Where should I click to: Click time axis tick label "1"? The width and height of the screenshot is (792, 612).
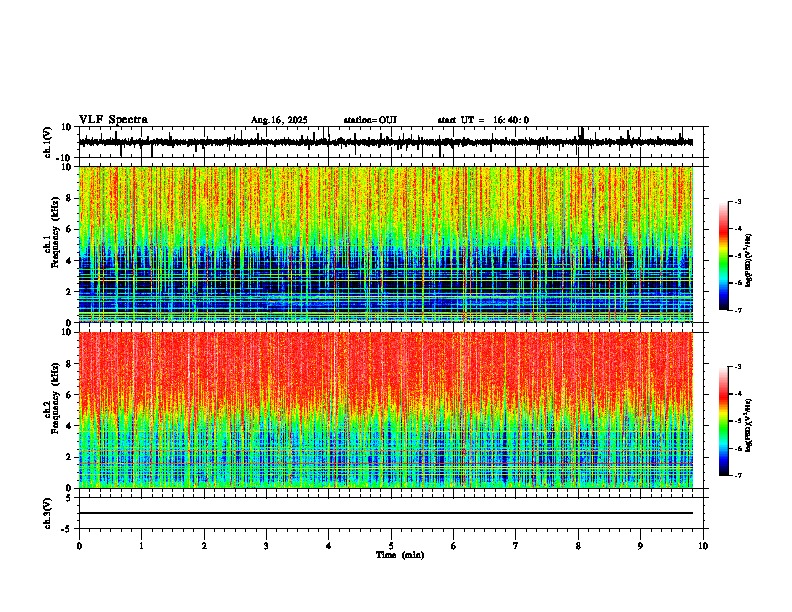(141, 546)
